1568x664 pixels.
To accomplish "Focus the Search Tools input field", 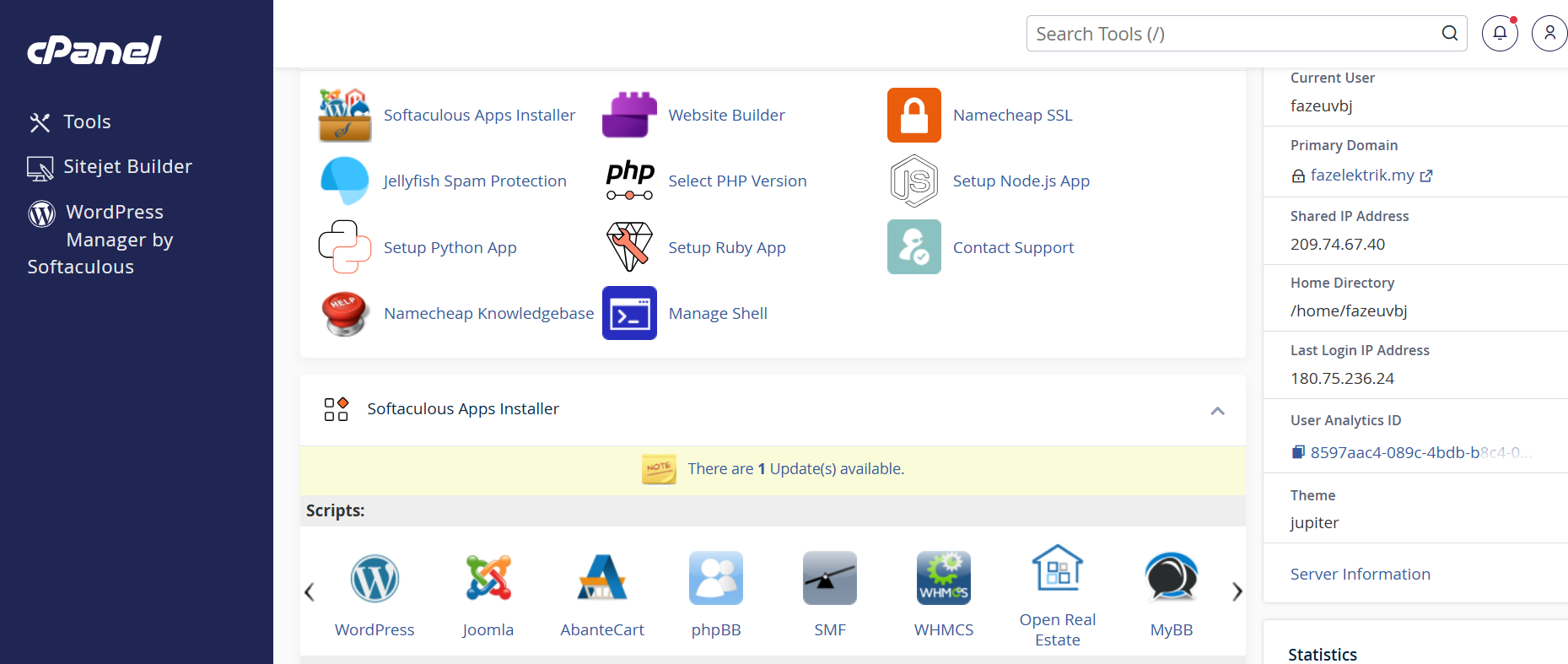I will tap(1247, 34).
